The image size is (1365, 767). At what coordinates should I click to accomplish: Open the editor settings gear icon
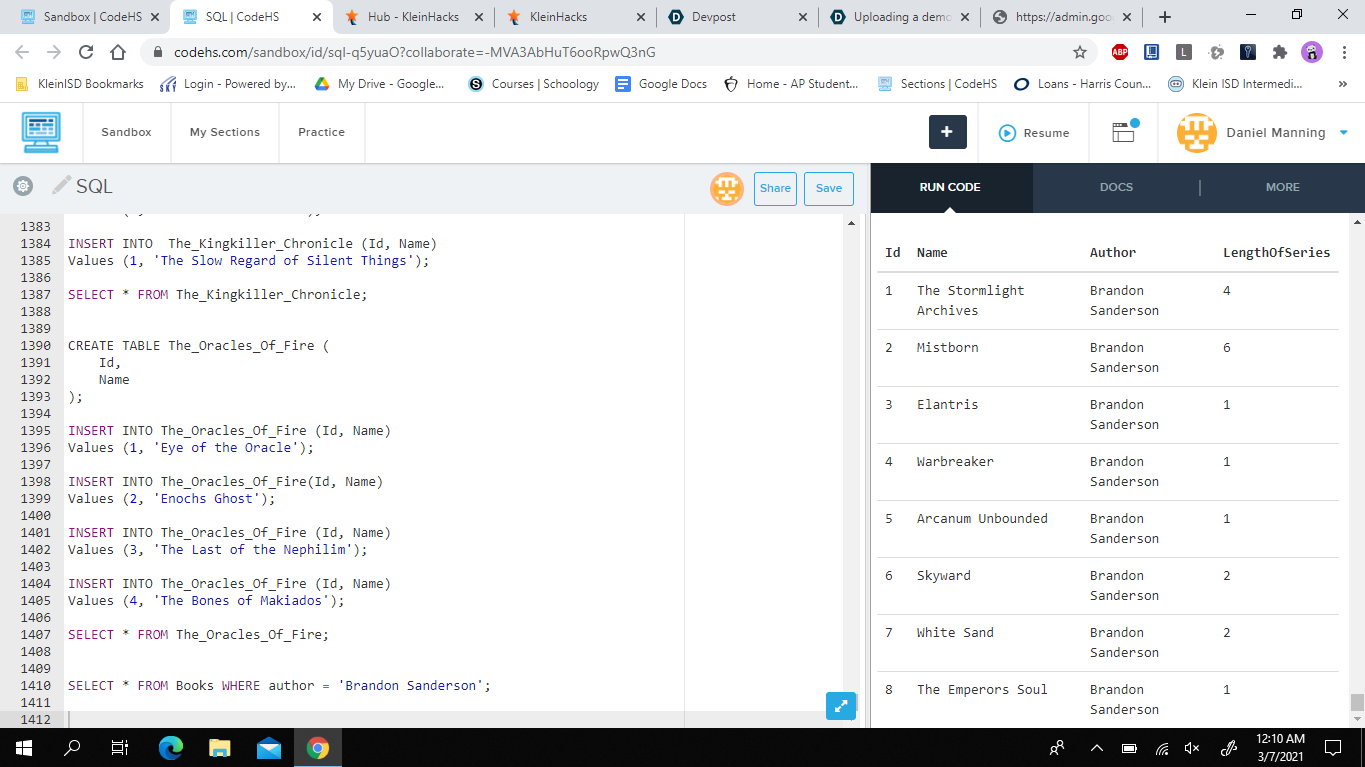[x=22, y=186]
